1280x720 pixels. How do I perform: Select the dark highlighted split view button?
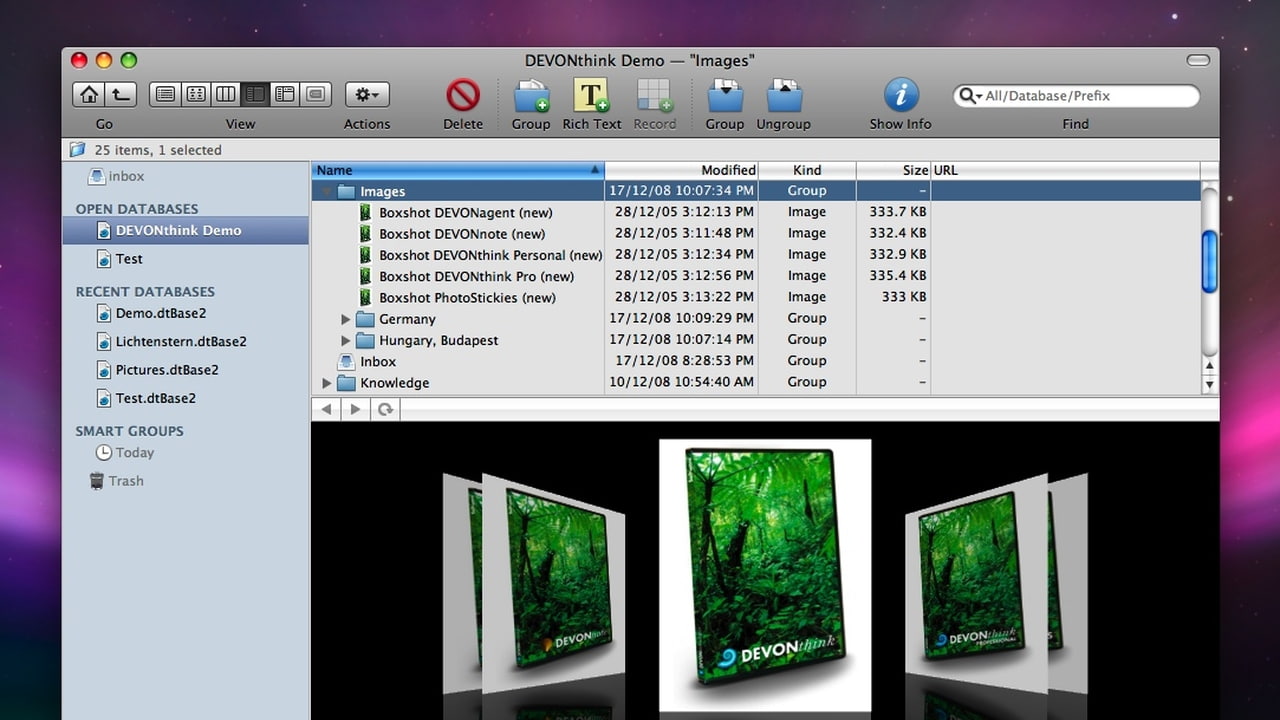coord(256,95)
